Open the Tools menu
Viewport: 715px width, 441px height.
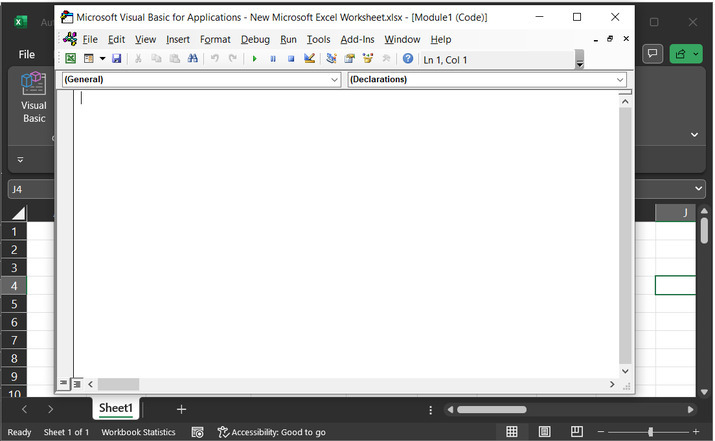click(x=318, y=40)
